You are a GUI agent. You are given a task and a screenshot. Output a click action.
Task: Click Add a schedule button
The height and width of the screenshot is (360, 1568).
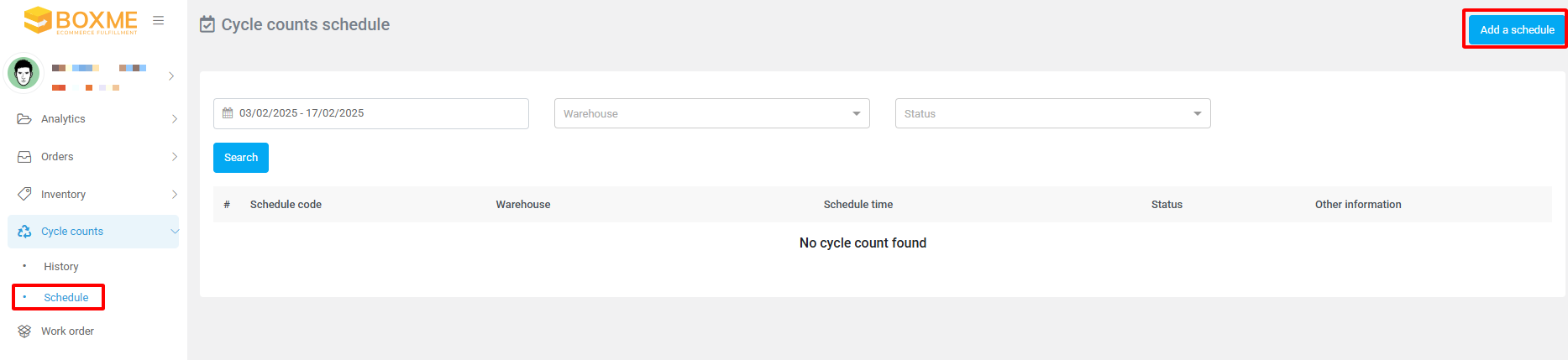(x=1516, y=30)
